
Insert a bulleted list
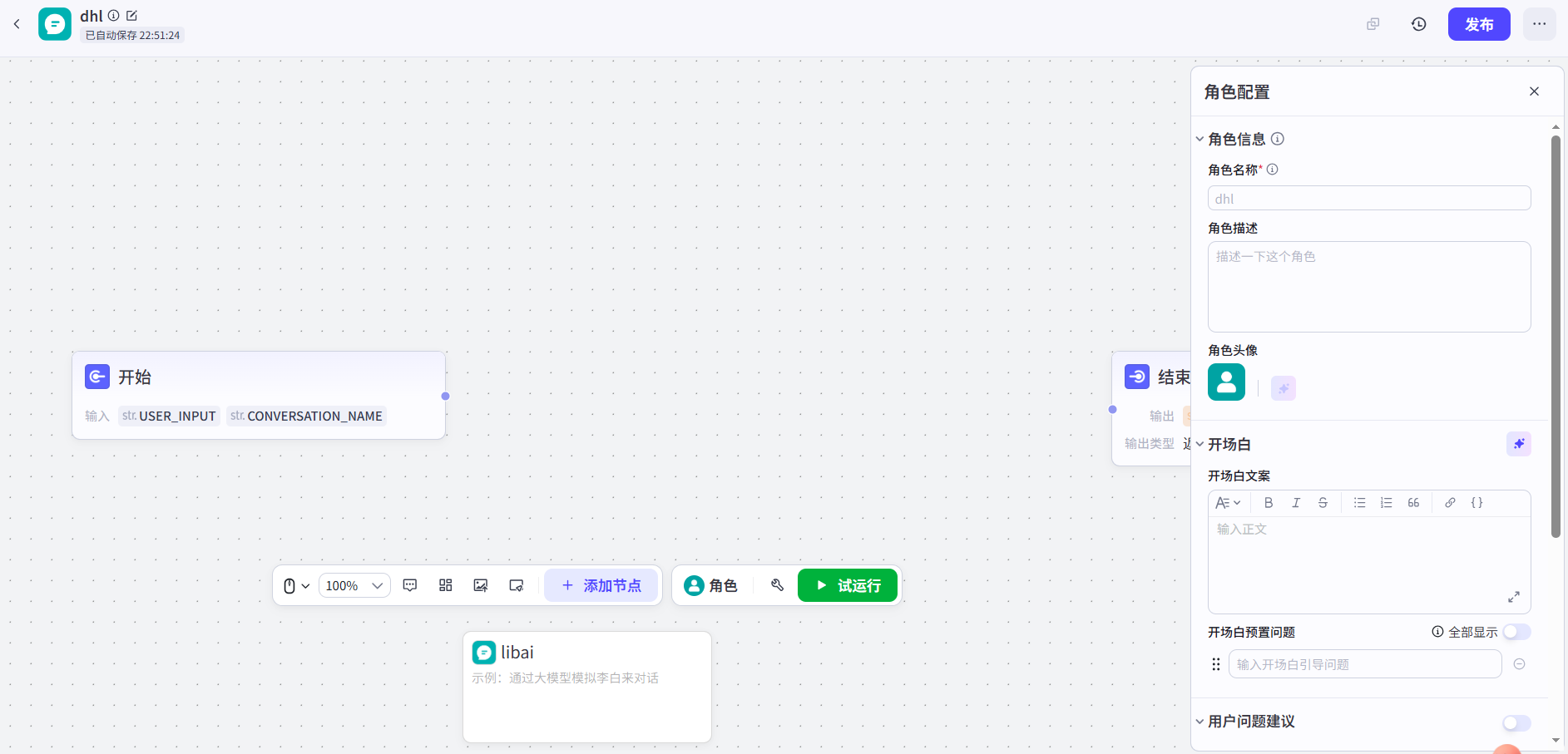1359,503
